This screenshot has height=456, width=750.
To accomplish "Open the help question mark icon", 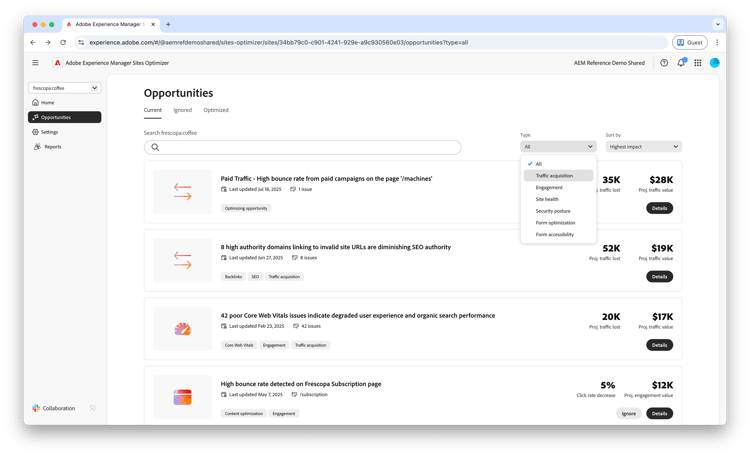I will pyautogui.click(x=664, y=63).
